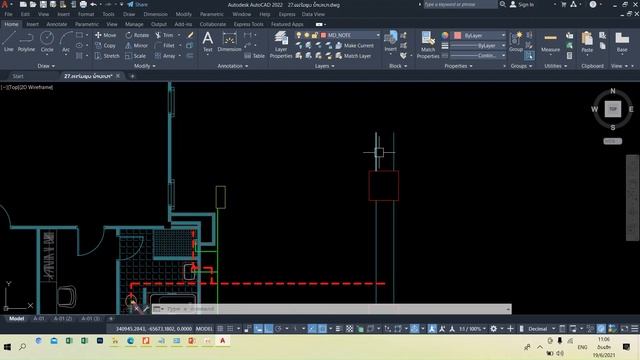Select the Polyline tool
The height and width of the screenshot is (360, 640).
pos(26,41)
